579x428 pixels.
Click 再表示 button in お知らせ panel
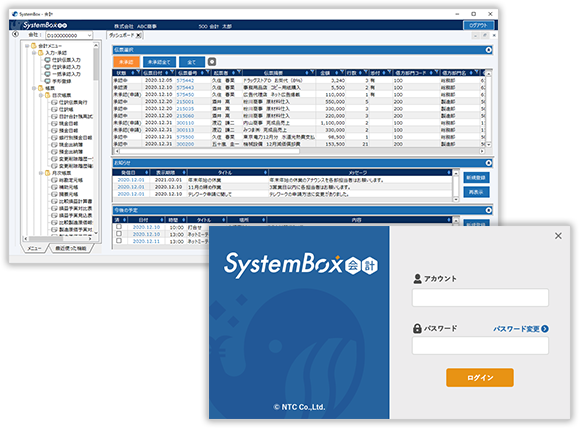pyautogui.click(x=476, y=192)
